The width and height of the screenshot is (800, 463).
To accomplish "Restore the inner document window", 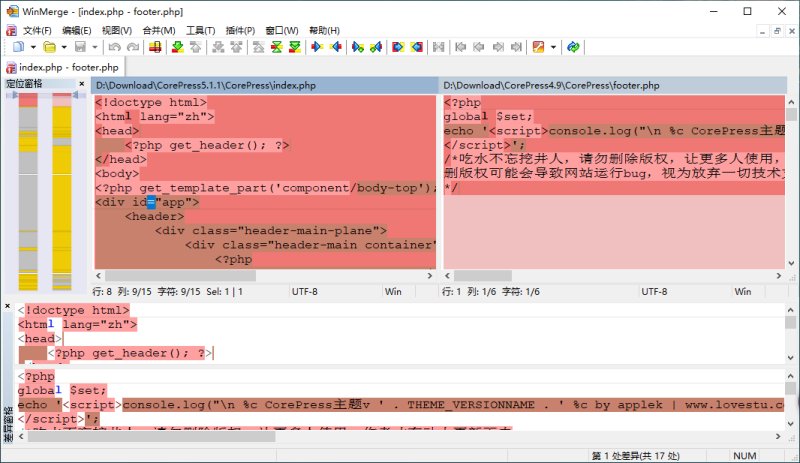I will click(777, 31).
